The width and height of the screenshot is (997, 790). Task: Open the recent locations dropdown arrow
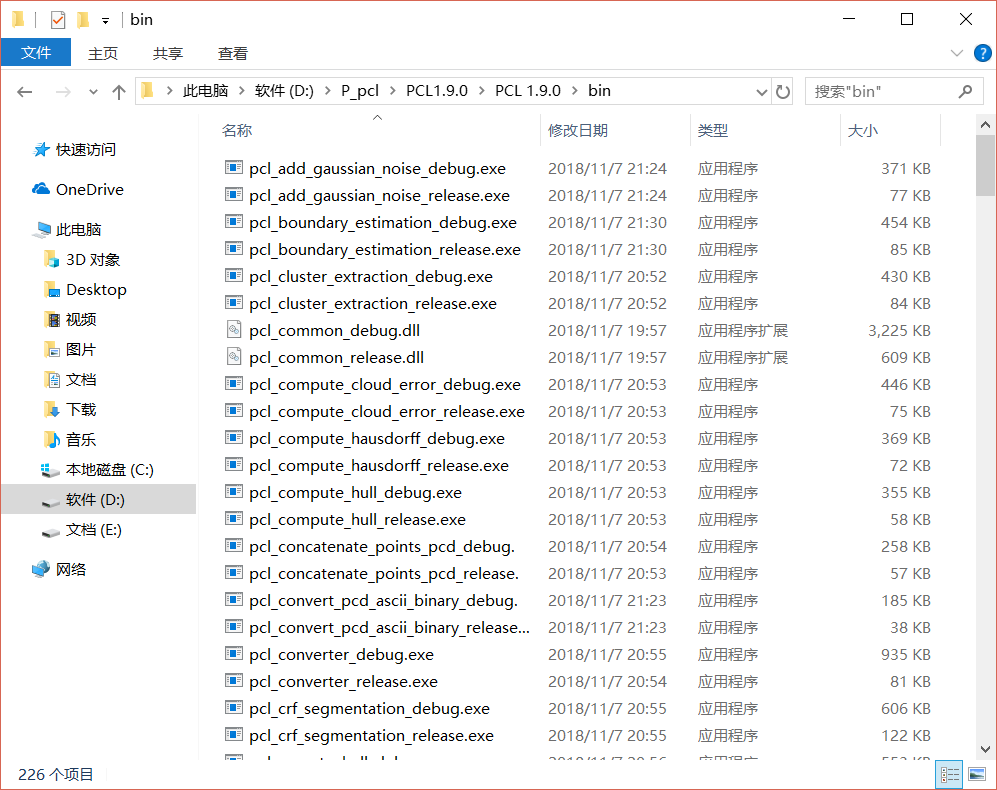pyautogui.click(x=93, y=92)
